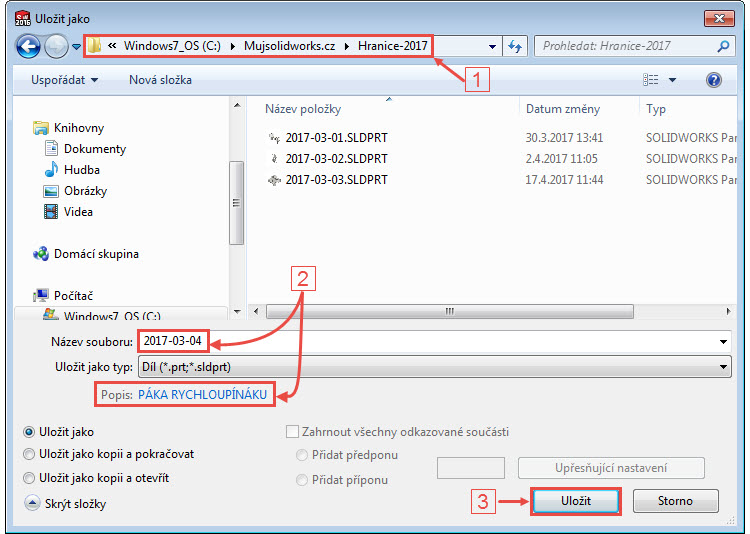Open the Hudba library folder
The image size is (750, 534).
coord(81,170)
